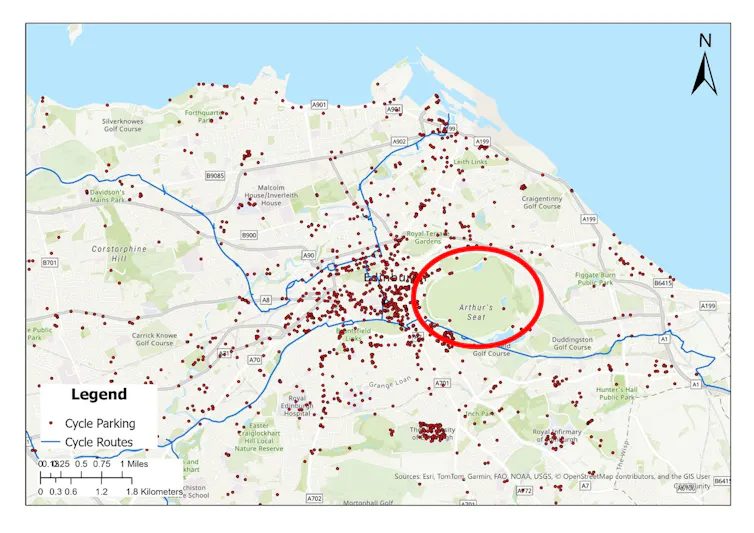Click the 'Hunter's Hall Public Park' label
This screenshot has height=533, width=754.
617,393
